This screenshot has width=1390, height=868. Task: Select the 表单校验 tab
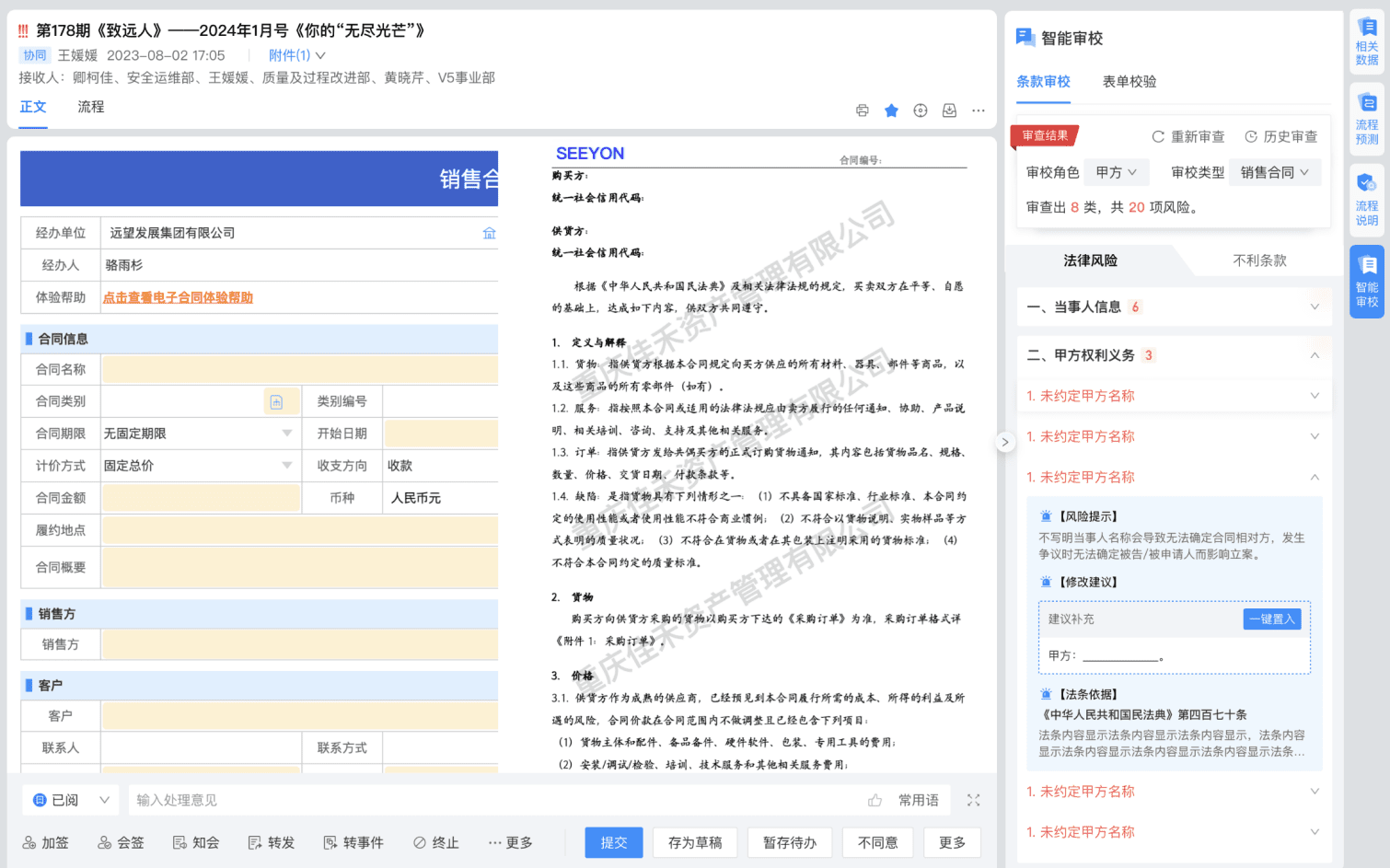[1129, 82]
